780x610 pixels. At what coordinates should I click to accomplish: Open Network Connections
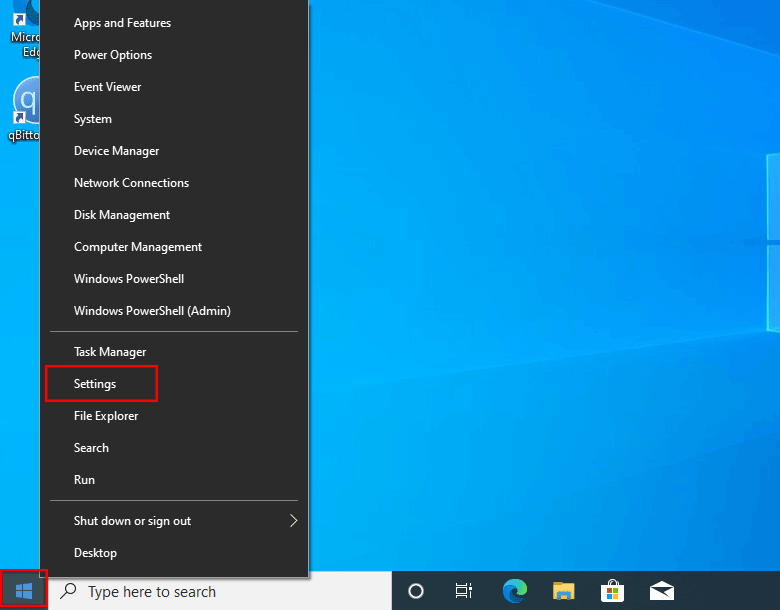(x=131, y=183)
